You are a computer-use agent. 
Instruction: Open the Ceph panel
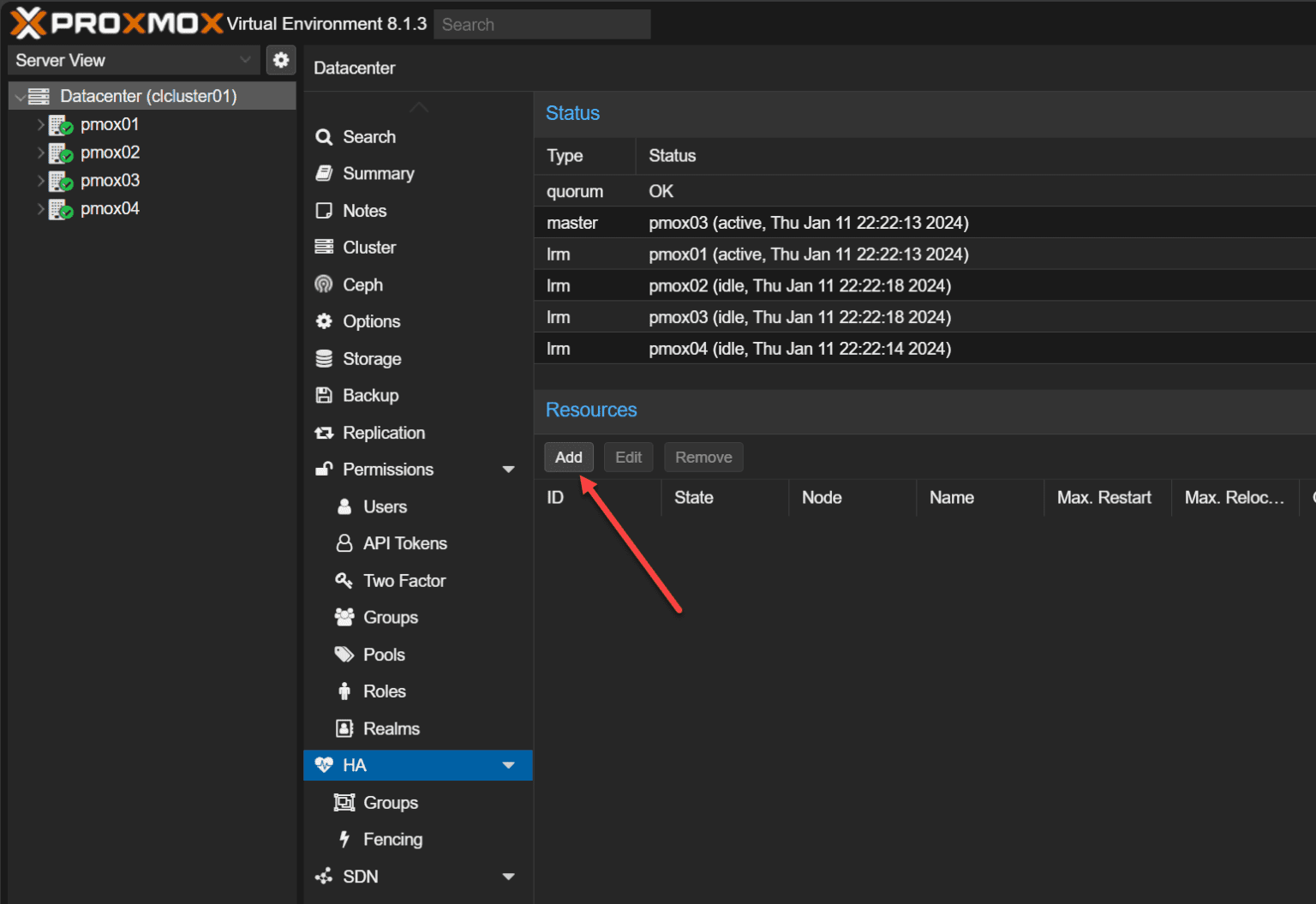point(363,284)
